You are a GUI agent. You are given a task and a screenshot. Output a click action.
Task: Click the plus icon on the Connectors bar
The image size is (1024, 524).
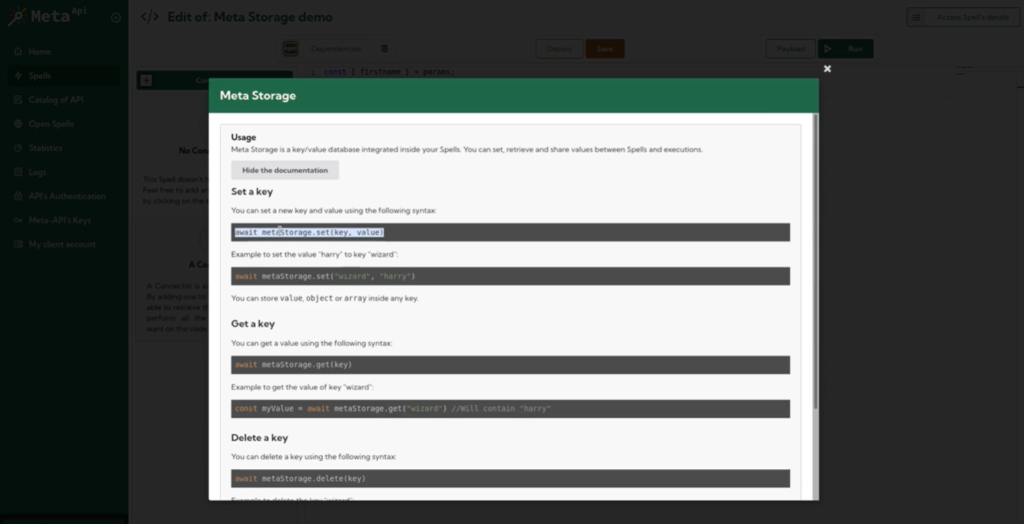146,80
